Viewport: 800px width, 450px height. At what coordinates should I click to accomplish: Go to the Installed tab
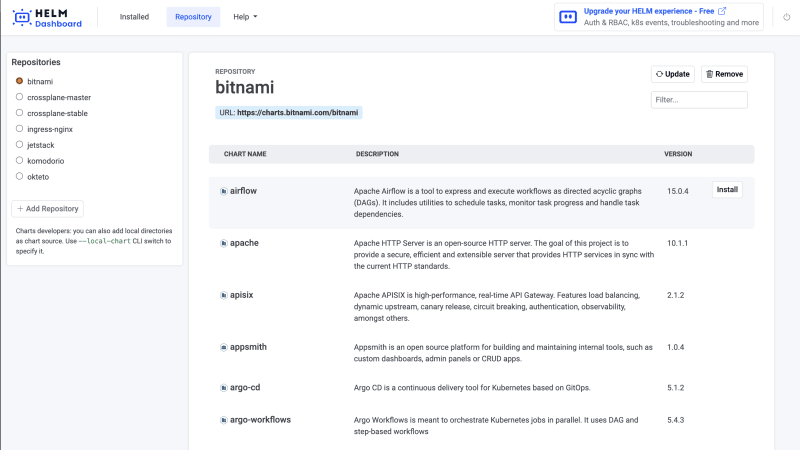tap(134, 17)
